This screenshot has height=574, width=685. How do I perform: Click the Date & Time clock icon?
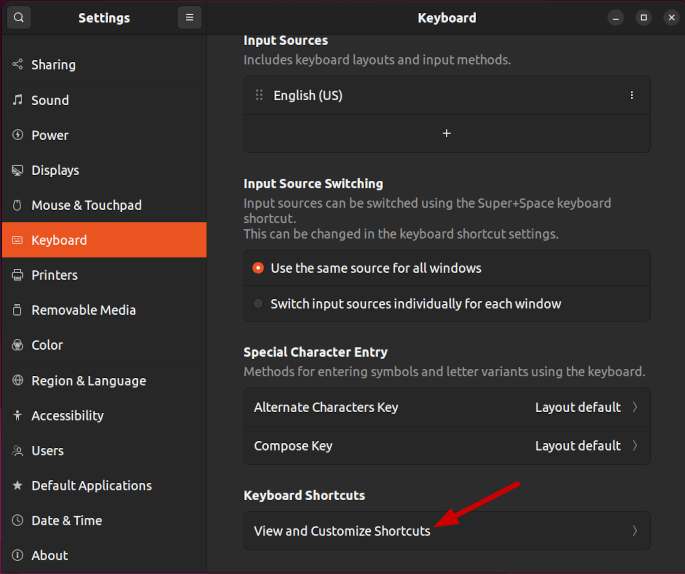[x=17, y=521]
